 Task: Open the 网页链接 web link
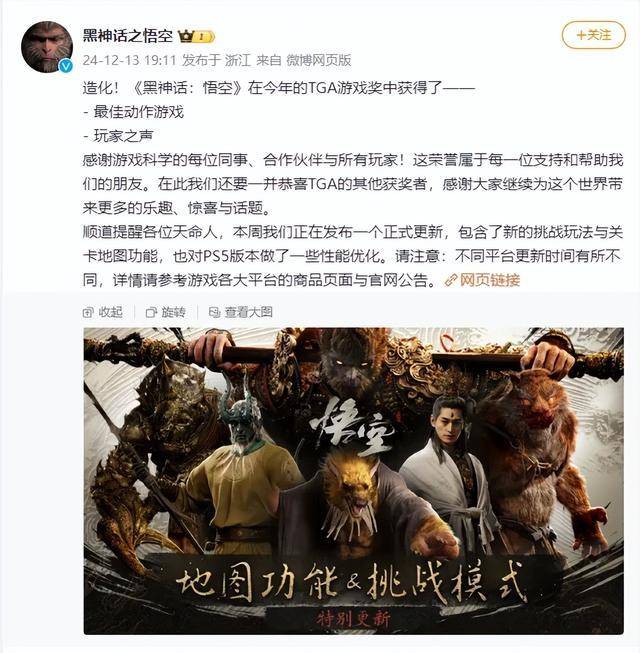coord(490,280)
